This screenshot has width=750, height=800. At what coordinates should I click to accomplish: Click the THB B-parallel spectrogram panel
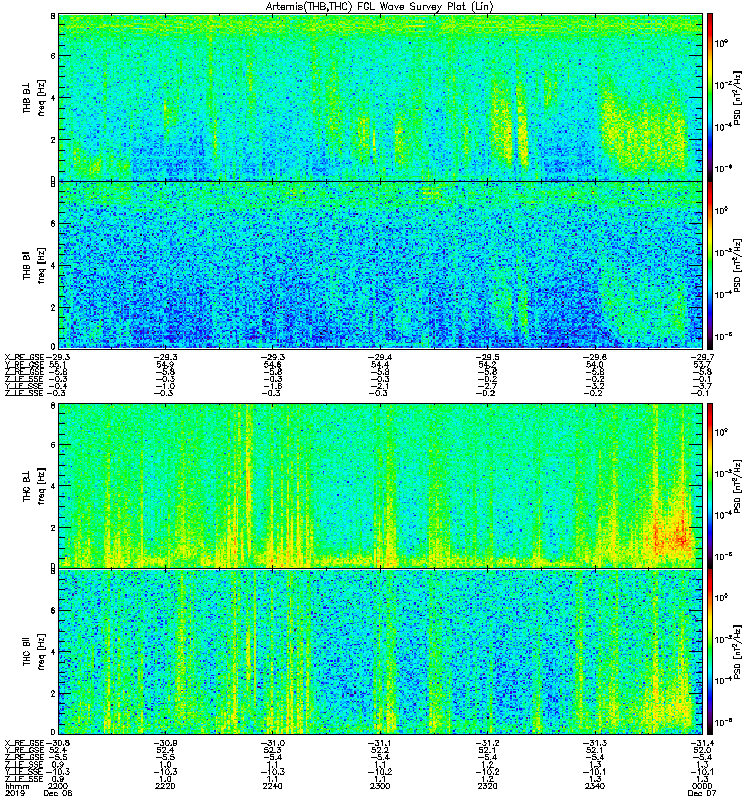pos(381,265)
